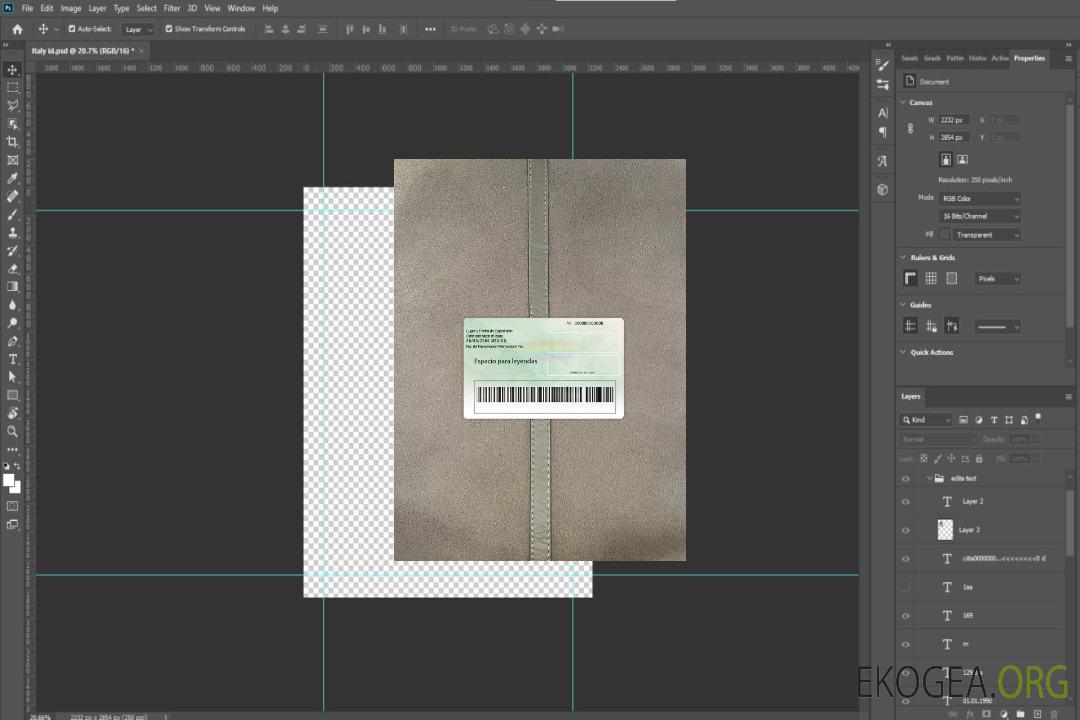Screen dimensions: 1080x720
Task: Select the Lasso tool
Action: click(x=13, y=105)
